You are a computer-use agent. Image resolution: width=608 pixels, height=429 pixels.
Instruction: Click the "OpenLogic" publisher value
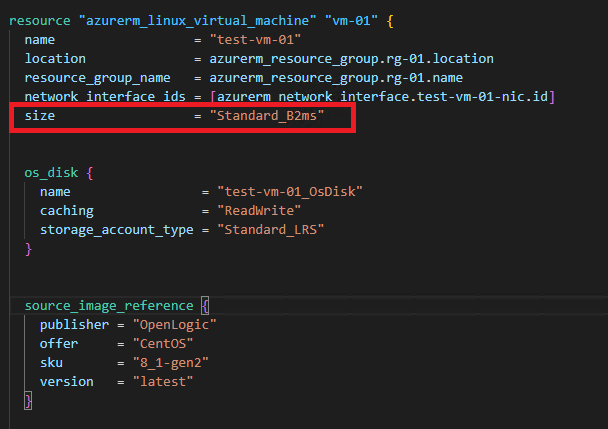[x=174, y=325]
